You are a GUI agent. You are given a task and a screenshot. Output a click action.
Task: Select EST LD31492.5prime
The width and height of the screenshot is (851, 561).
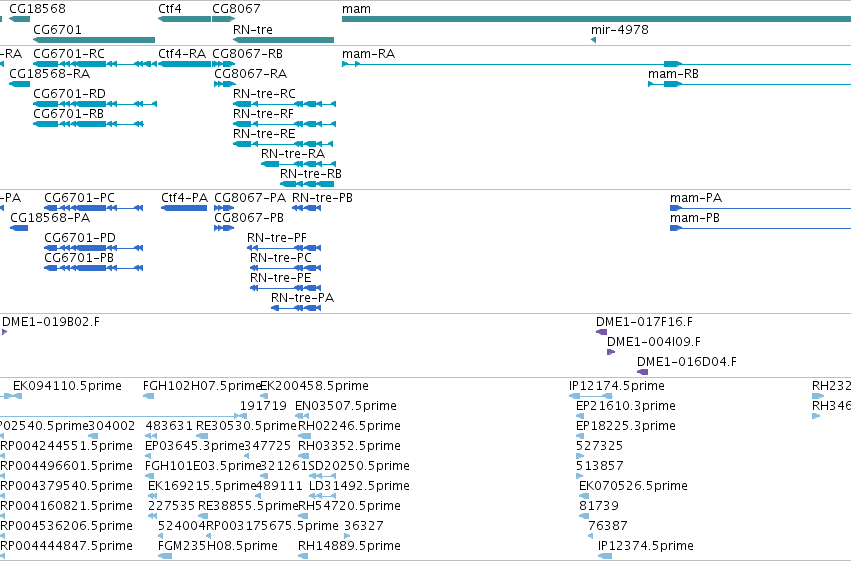click(322, 496)
